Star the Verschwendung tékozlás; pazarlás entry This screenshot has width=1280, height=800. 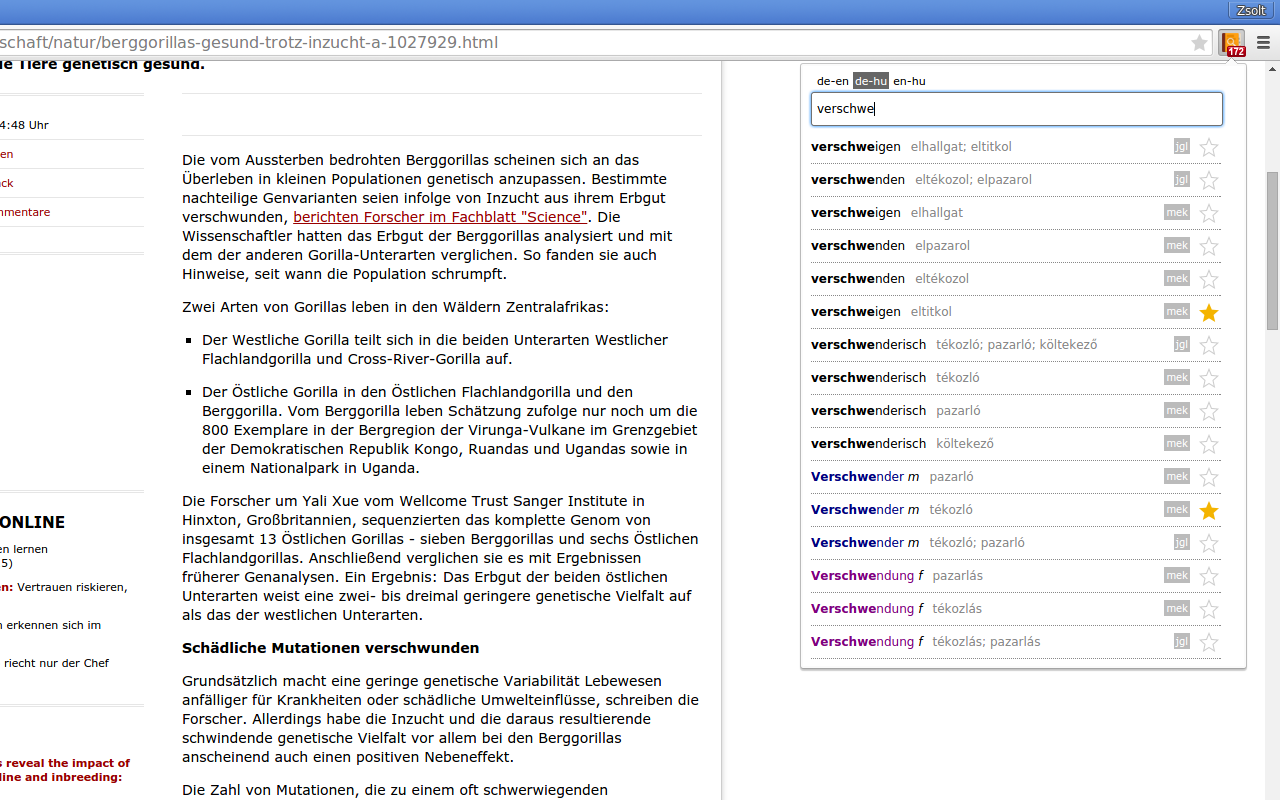pyautogui.click(x=1209, y=642)
